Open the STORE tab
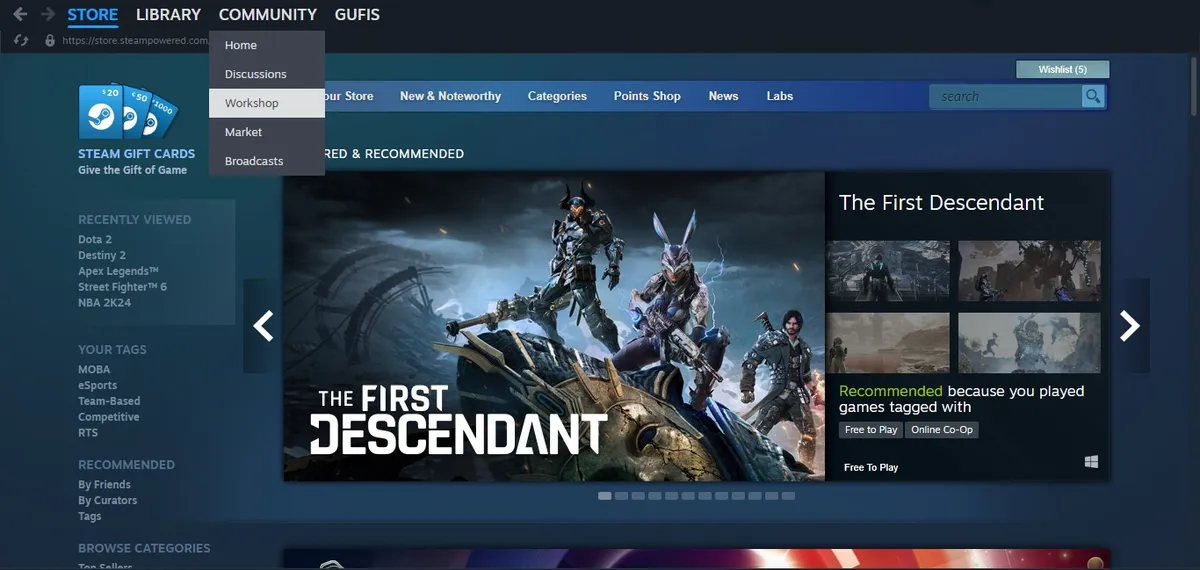The height and width of the screenshot is (570, 1200). pyautogui.click(x=93, y=15)
